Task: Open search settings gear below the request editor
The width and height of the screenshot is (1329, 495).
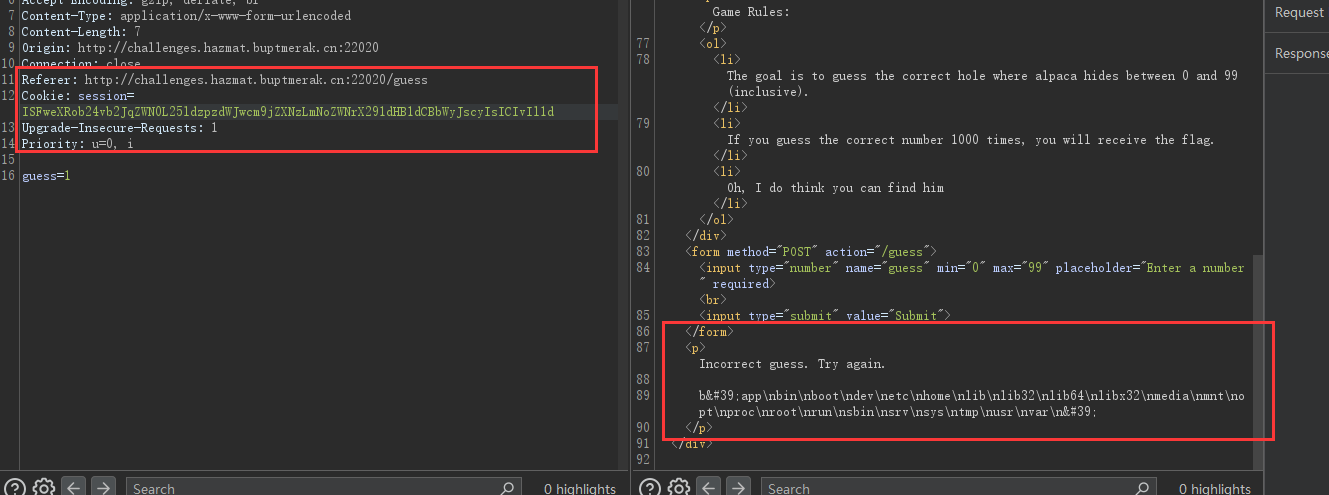Action: click(43, 488)
